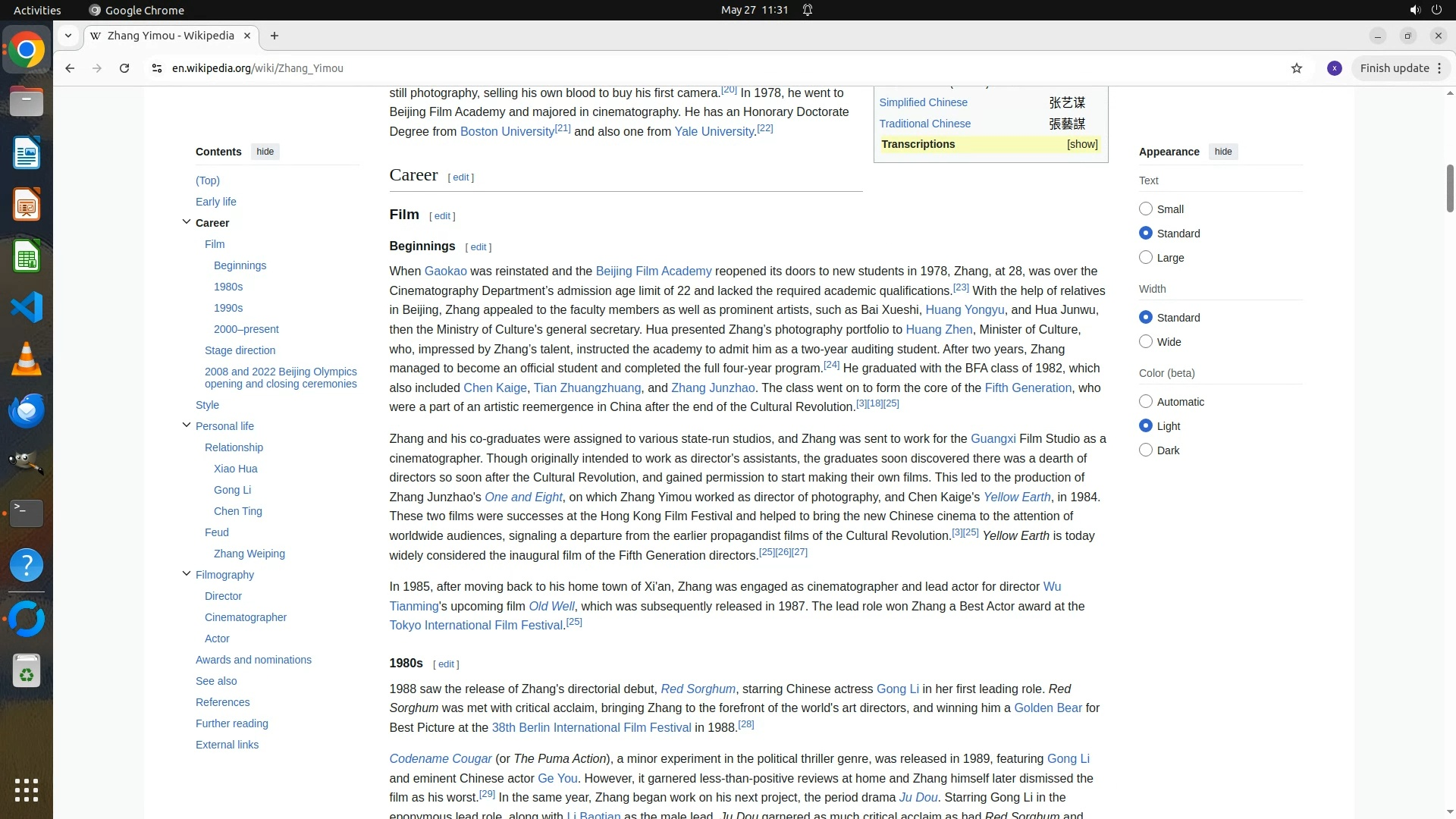
Task: Launch Visual Studio Code from the dock
Action: (x=27, y=308)
